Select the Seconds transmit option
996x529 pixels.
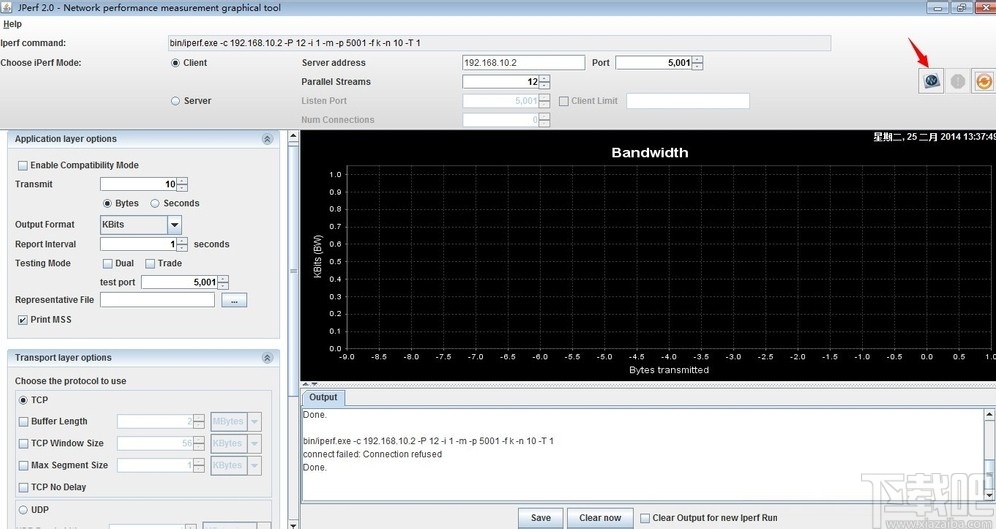(155, 204)
